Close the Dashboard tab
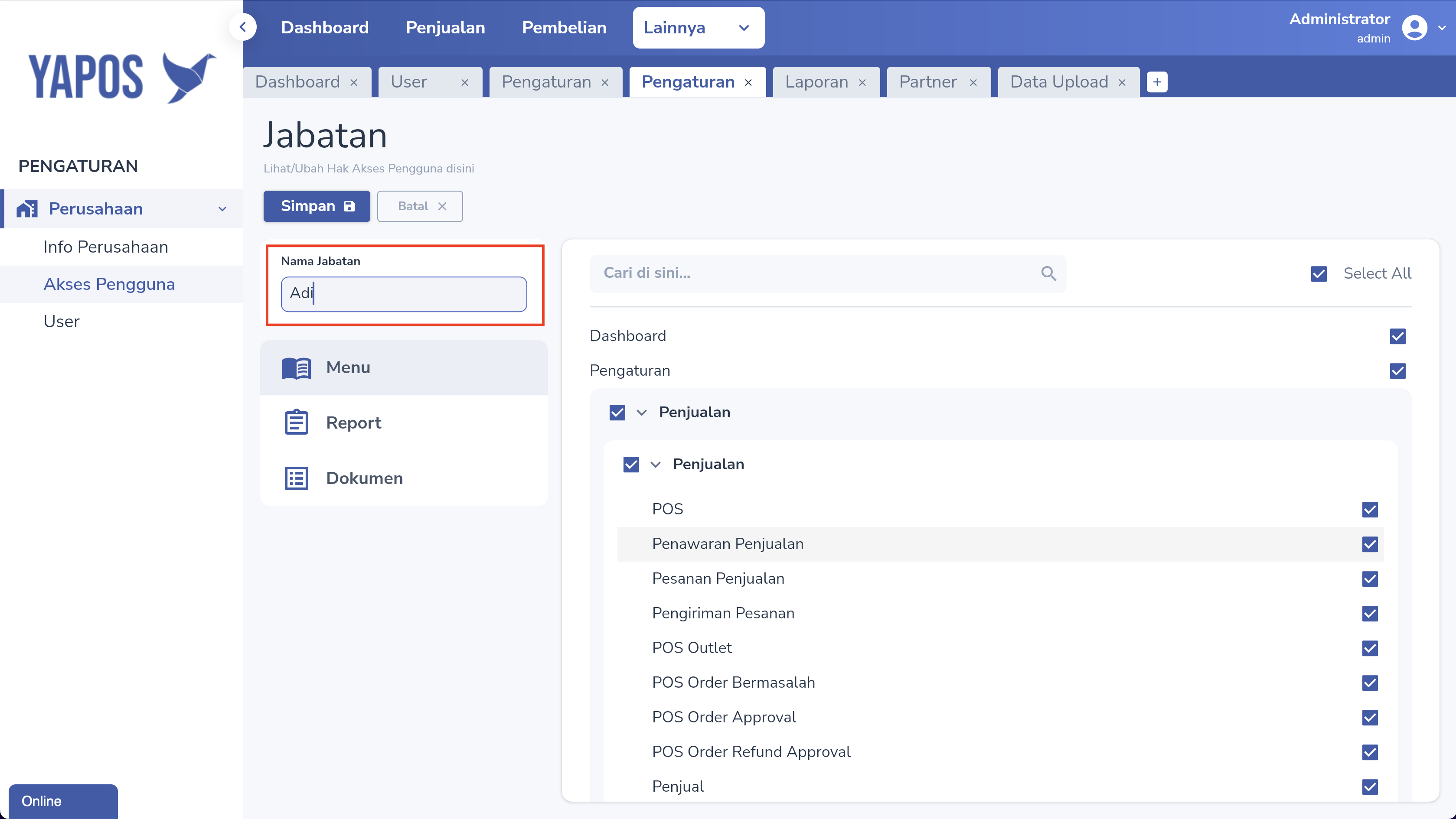This screenshot has width=1456, height=819. point(354,82)
